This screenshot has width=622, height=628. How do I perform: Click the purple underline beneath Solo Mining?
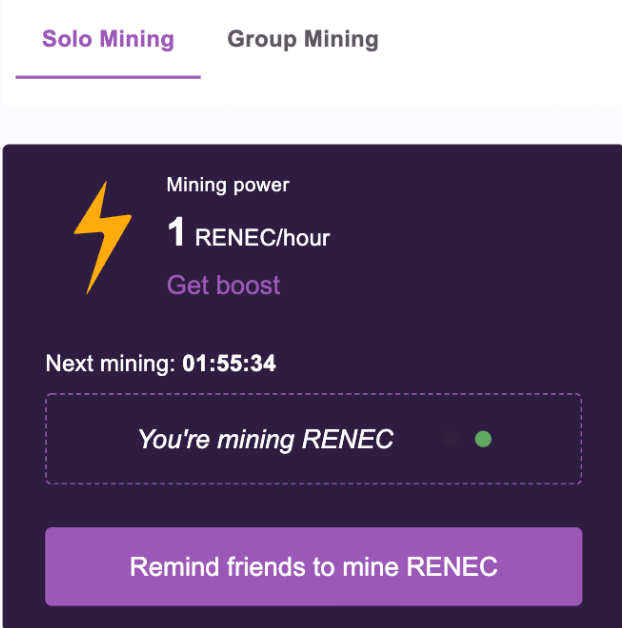[108, 76]
